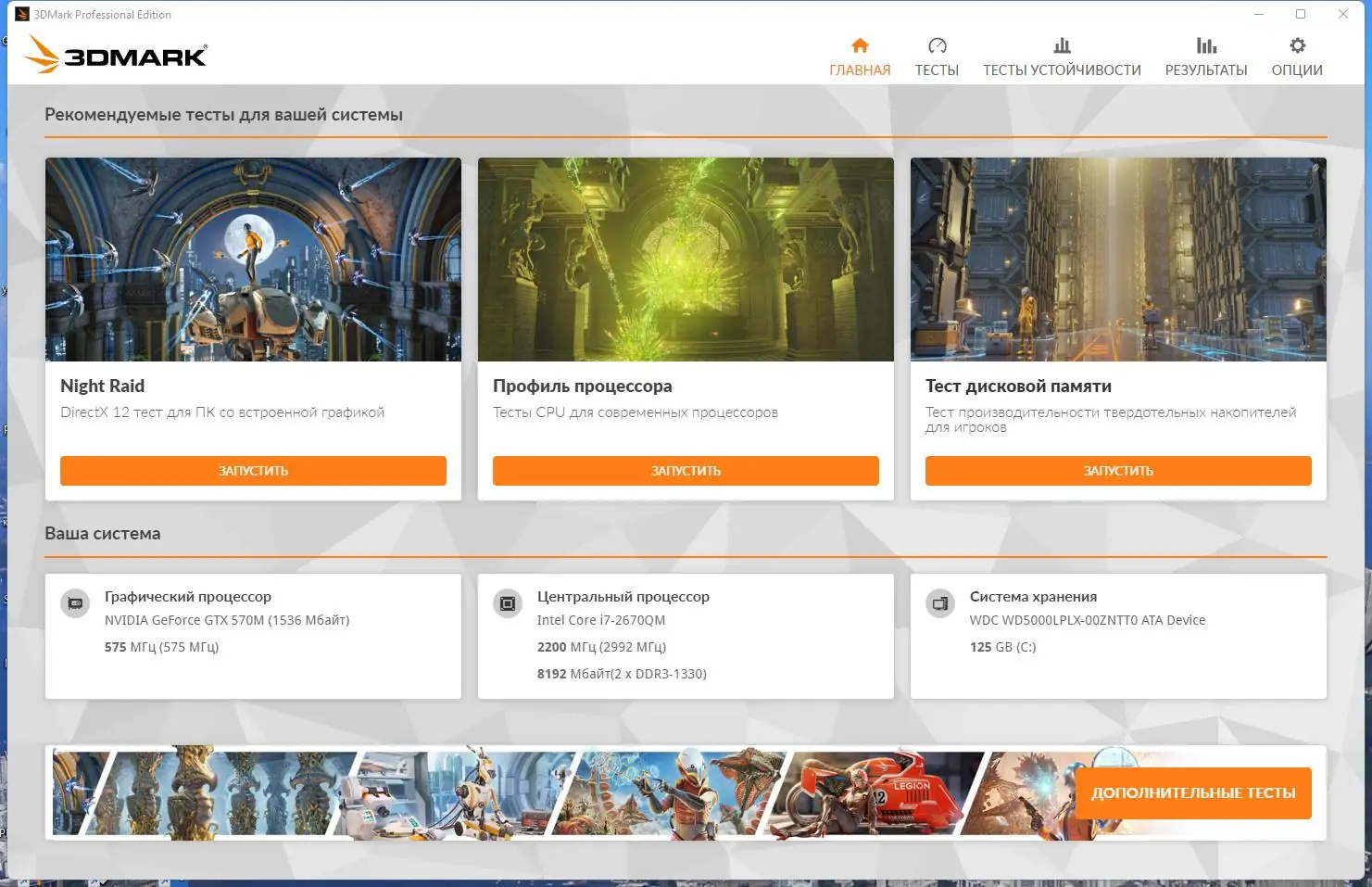Click the NVIDIA GeForce GTX 570M text
This screenshot has height=887, width=1372.
pos(227,620)
